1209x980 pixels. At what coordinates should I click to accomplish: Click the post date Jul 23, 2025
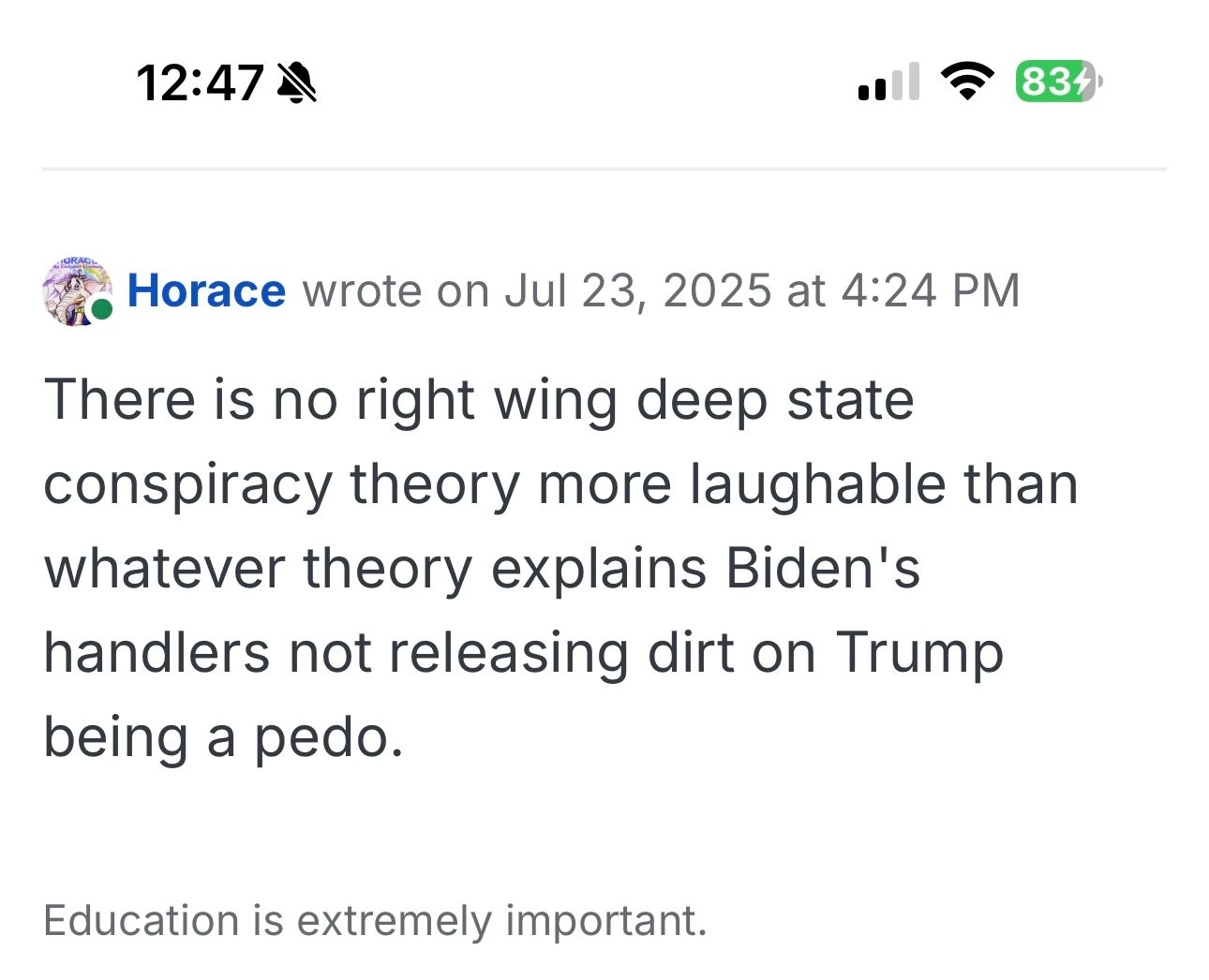(639, 290)
